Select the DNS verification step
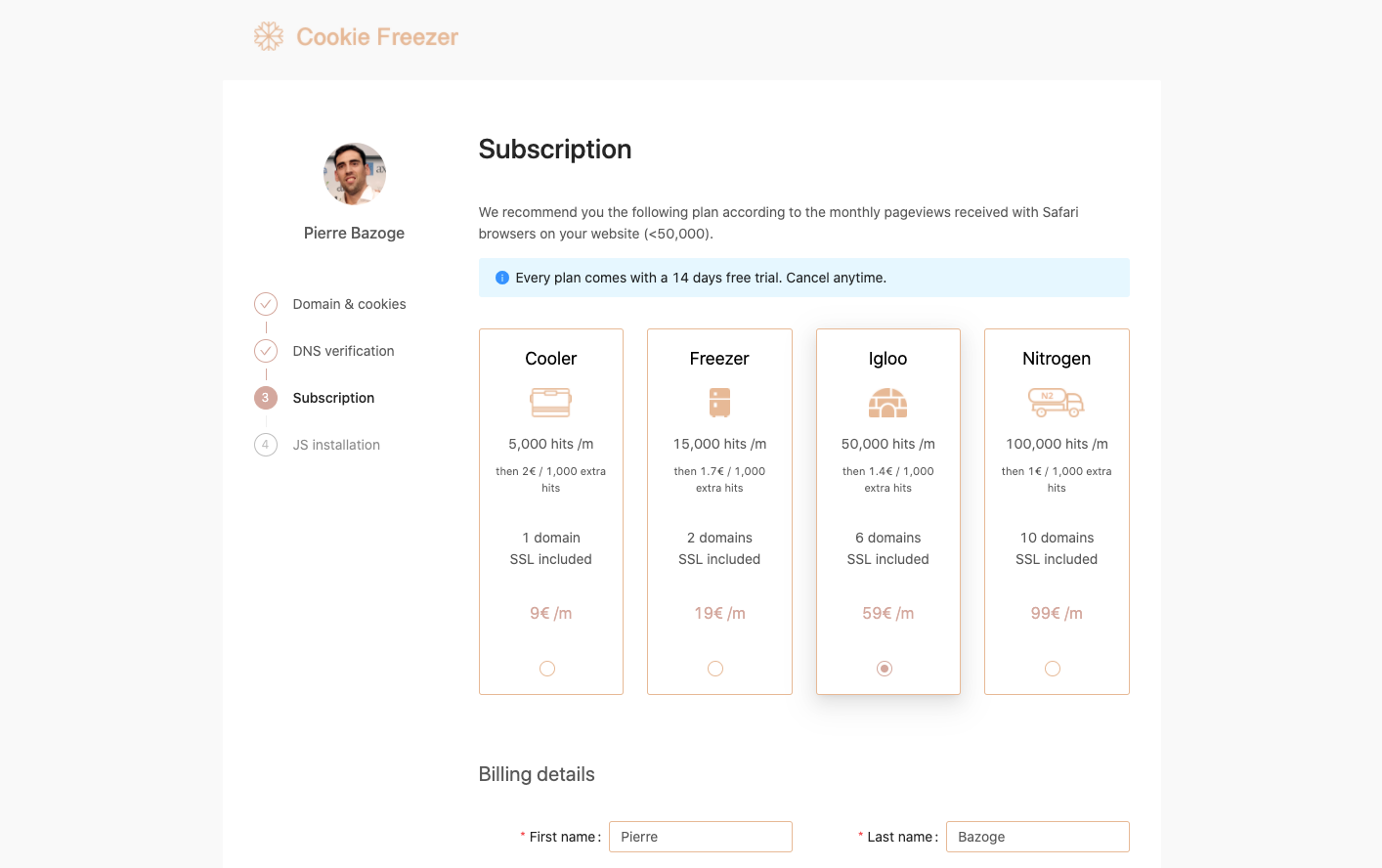Viewport: 1382px width, 868px height. [x=343, y=351]
